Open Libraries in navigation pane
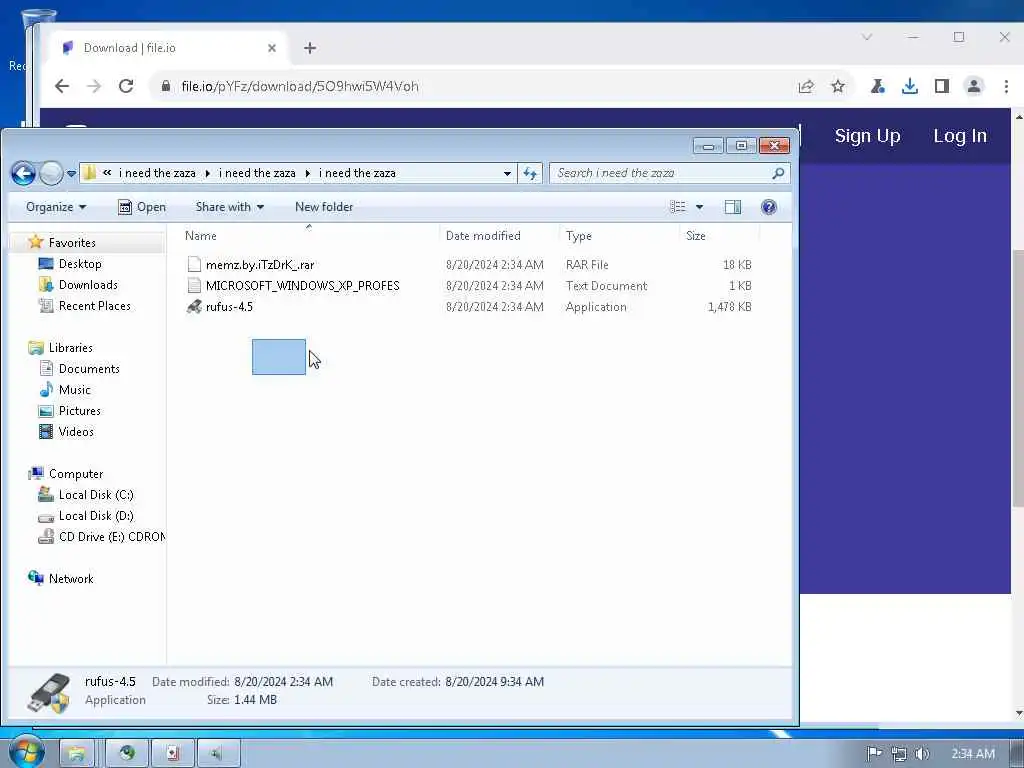This screenshot has height=768, width=1024. [71, 347]
